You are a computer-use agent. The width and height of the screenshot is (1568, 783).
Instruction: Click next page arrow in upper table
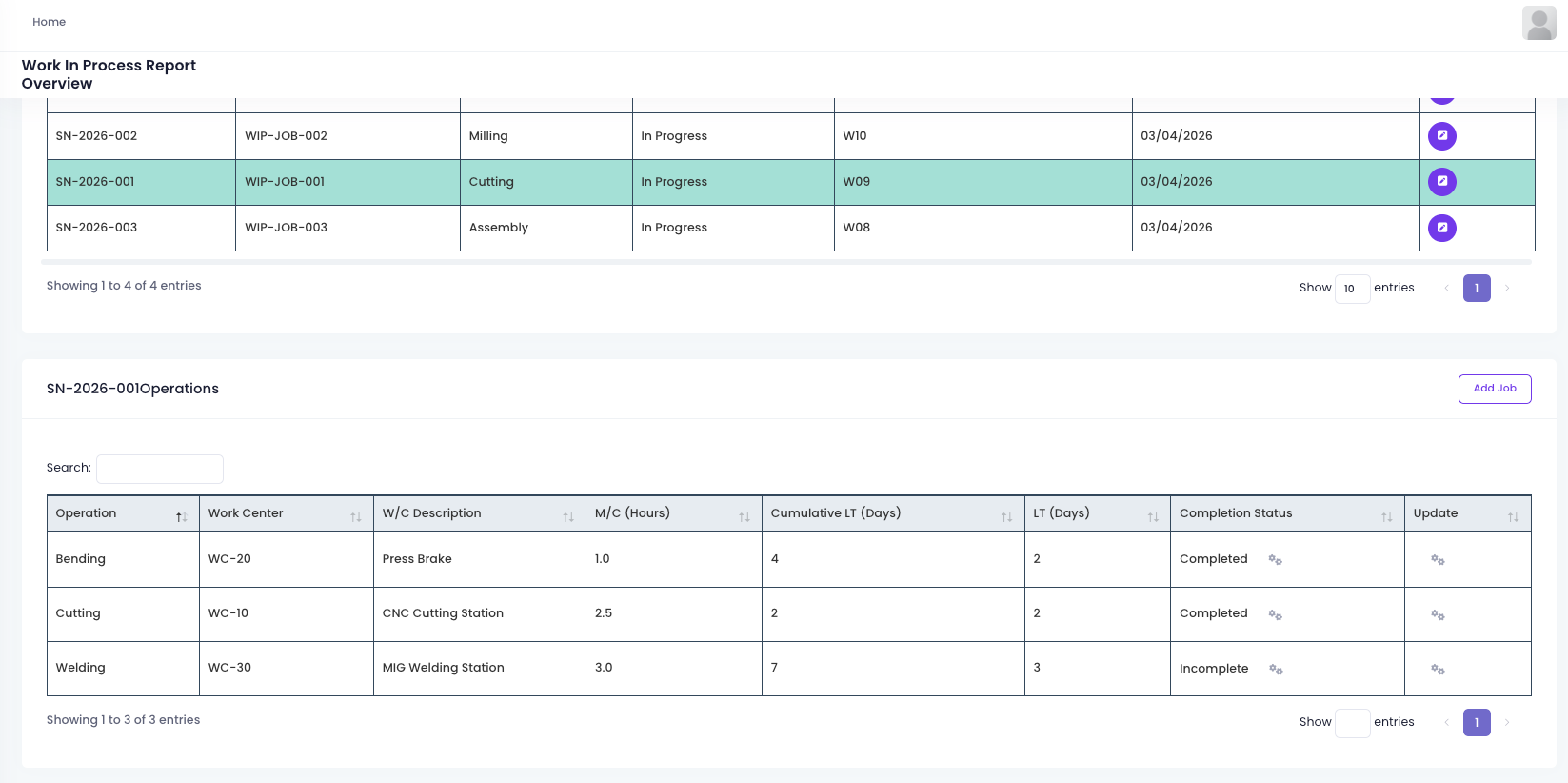[1506, 289]
